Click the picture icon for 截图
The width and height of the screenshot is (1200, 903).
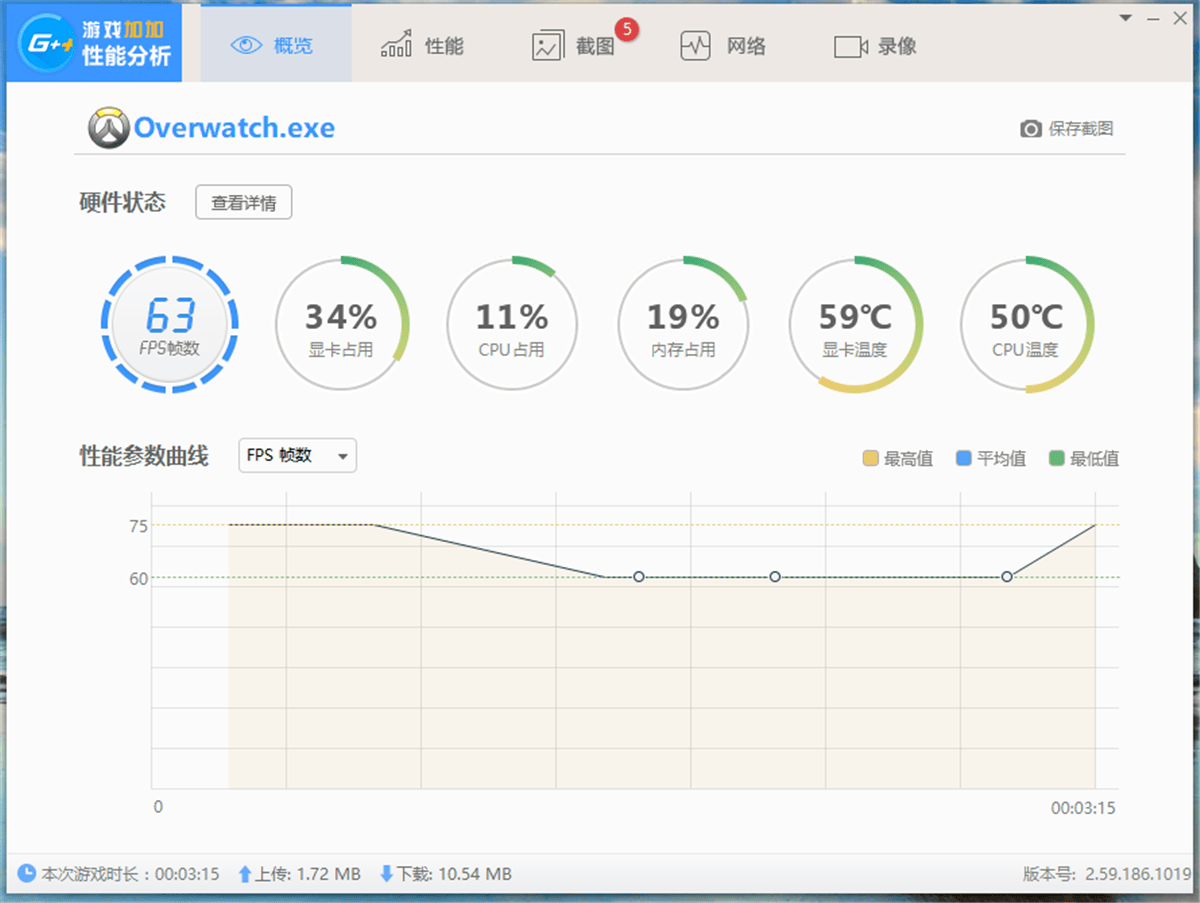(547, 46)
